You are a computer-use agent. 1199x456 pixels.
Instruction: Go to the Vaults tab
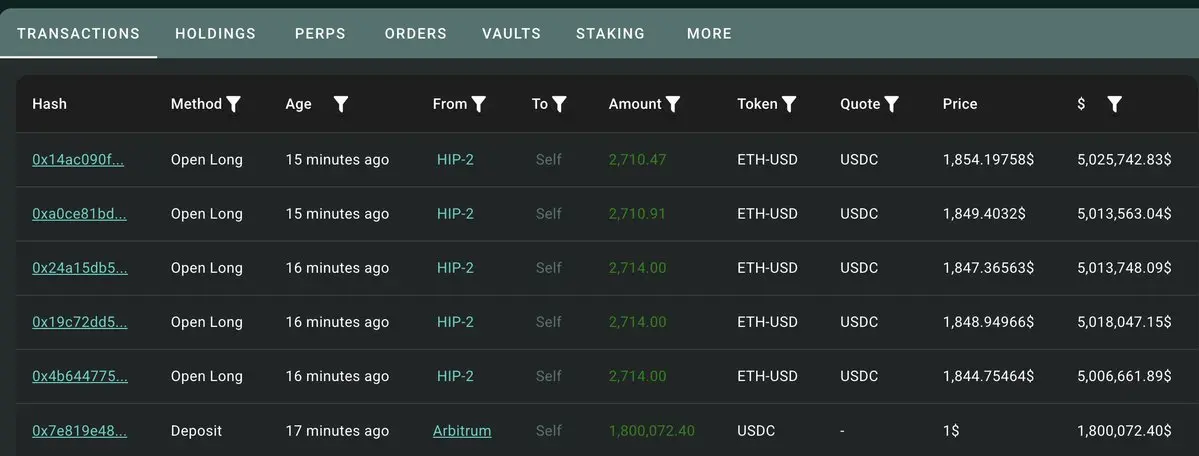click(511, 34)
